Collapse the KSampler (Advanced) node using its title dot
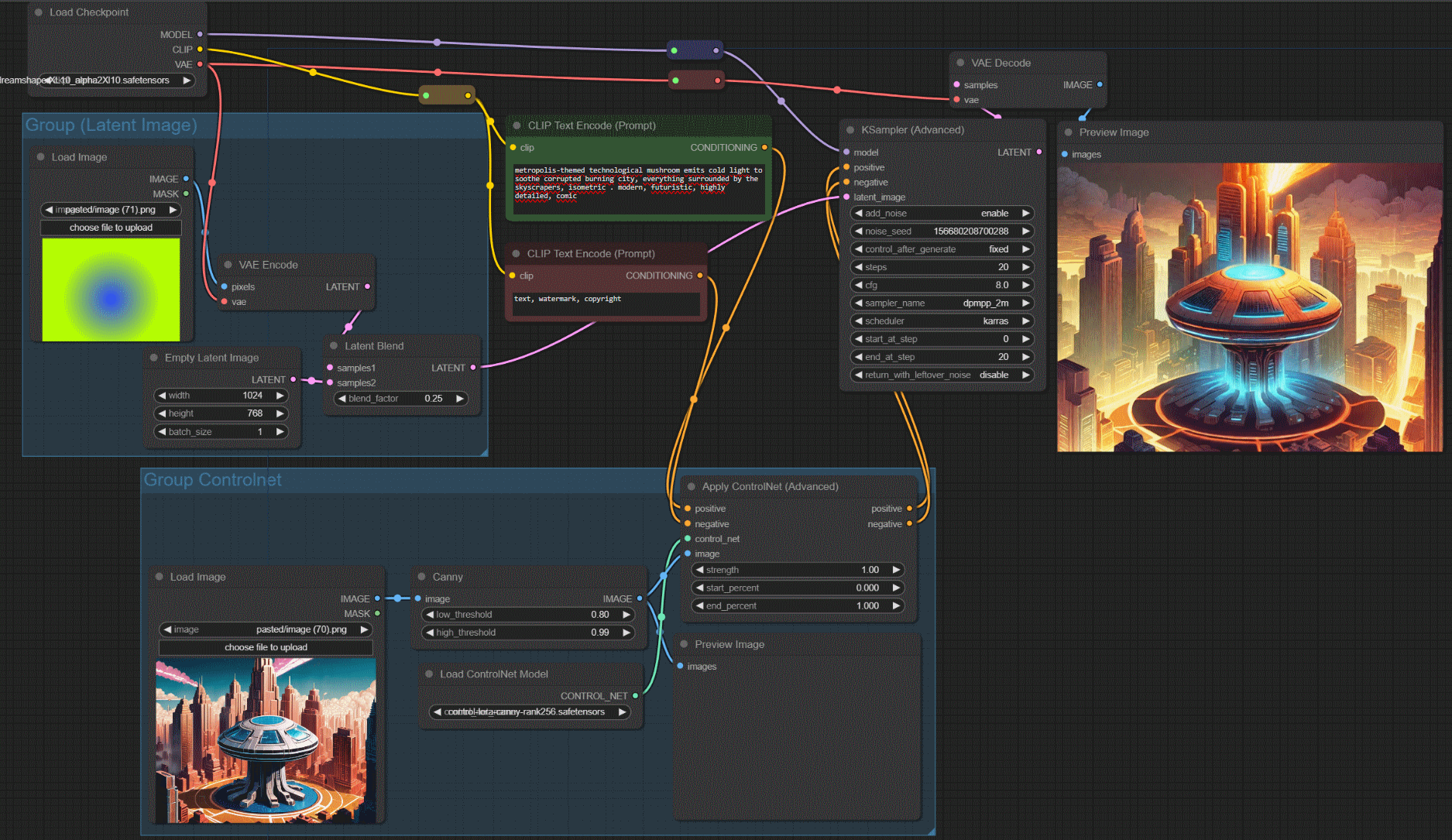The width and height of the screenshot is (1452, 840). click(x=850, y=130)
